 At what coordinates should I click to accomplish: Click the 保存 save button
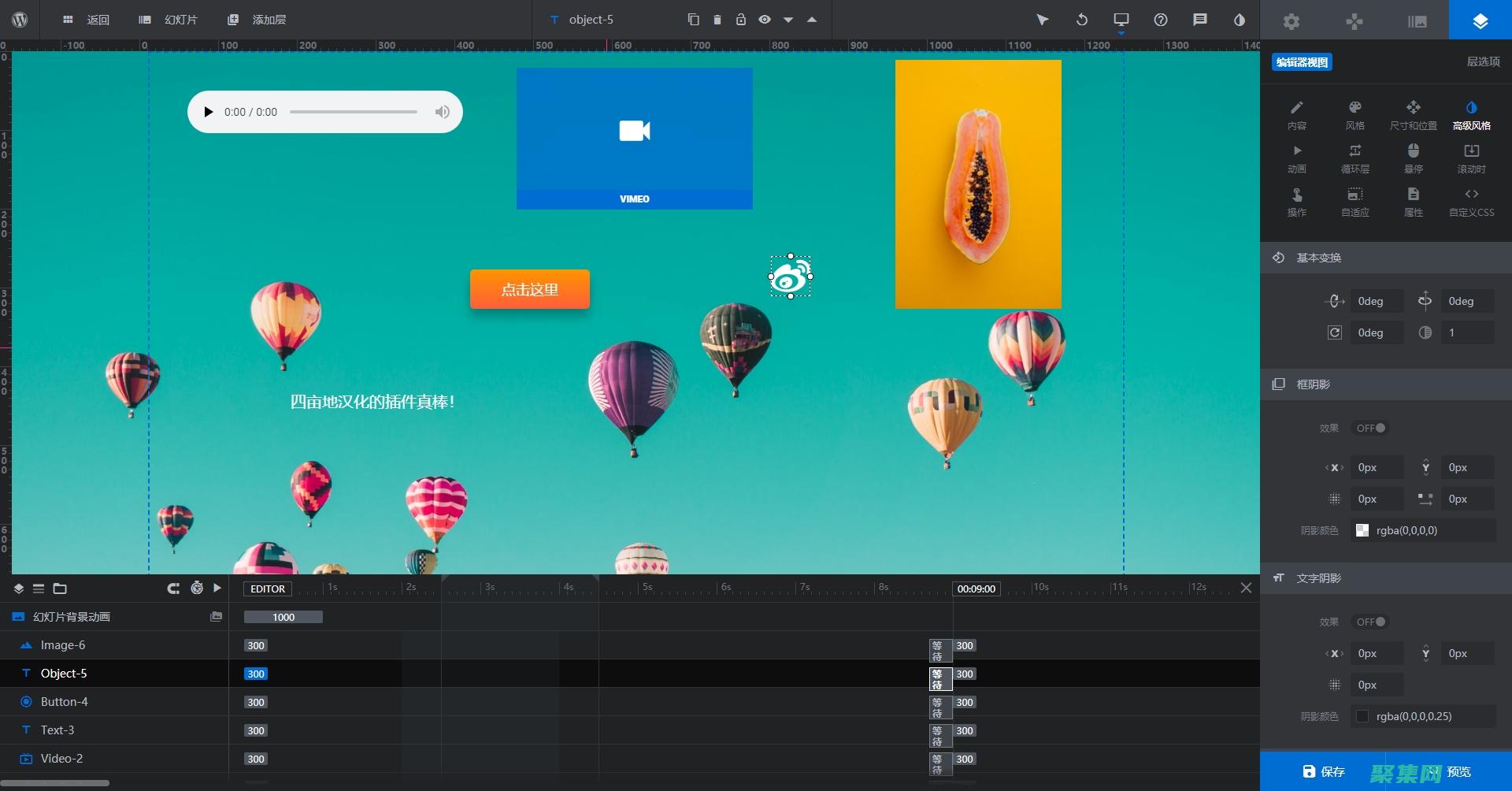pyautogui.click(x=1324, y=771)
